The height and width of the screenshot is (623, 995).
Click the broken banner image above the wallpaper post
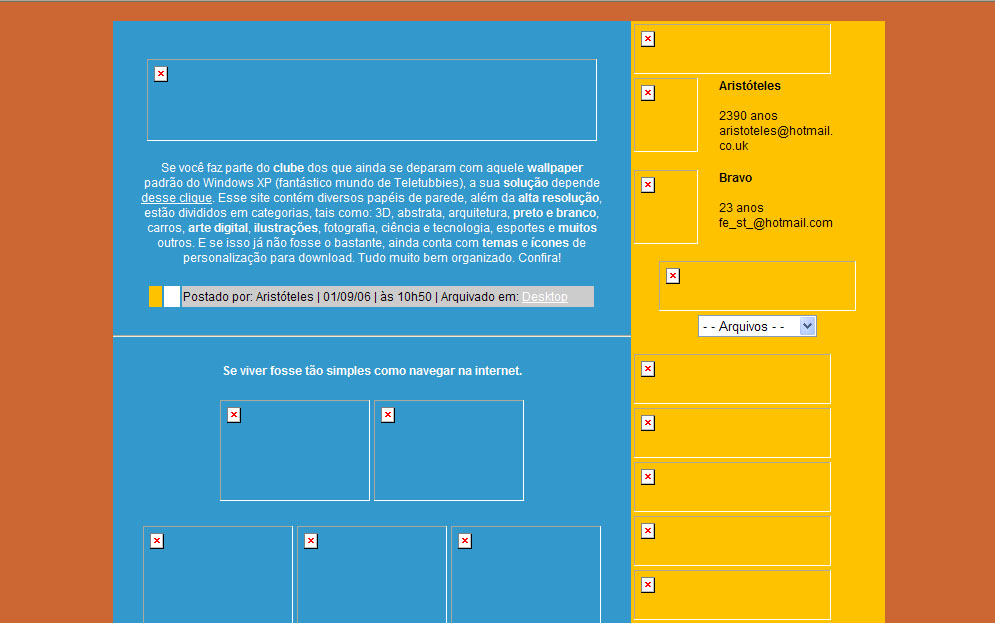[372, 100]
